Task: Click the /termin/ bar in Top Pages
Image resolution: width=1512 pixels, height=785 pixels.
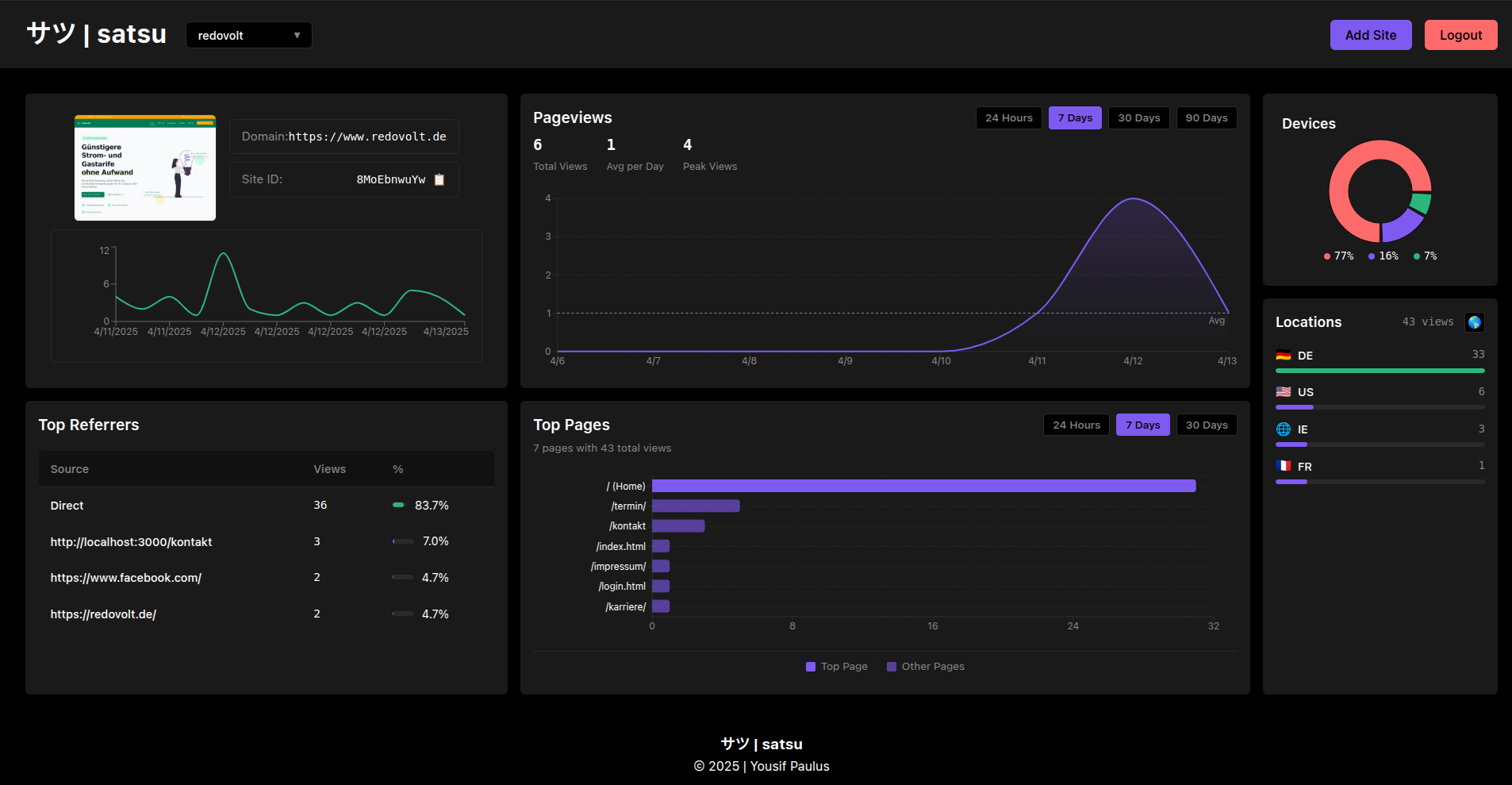Action: (x=696, y=506)
